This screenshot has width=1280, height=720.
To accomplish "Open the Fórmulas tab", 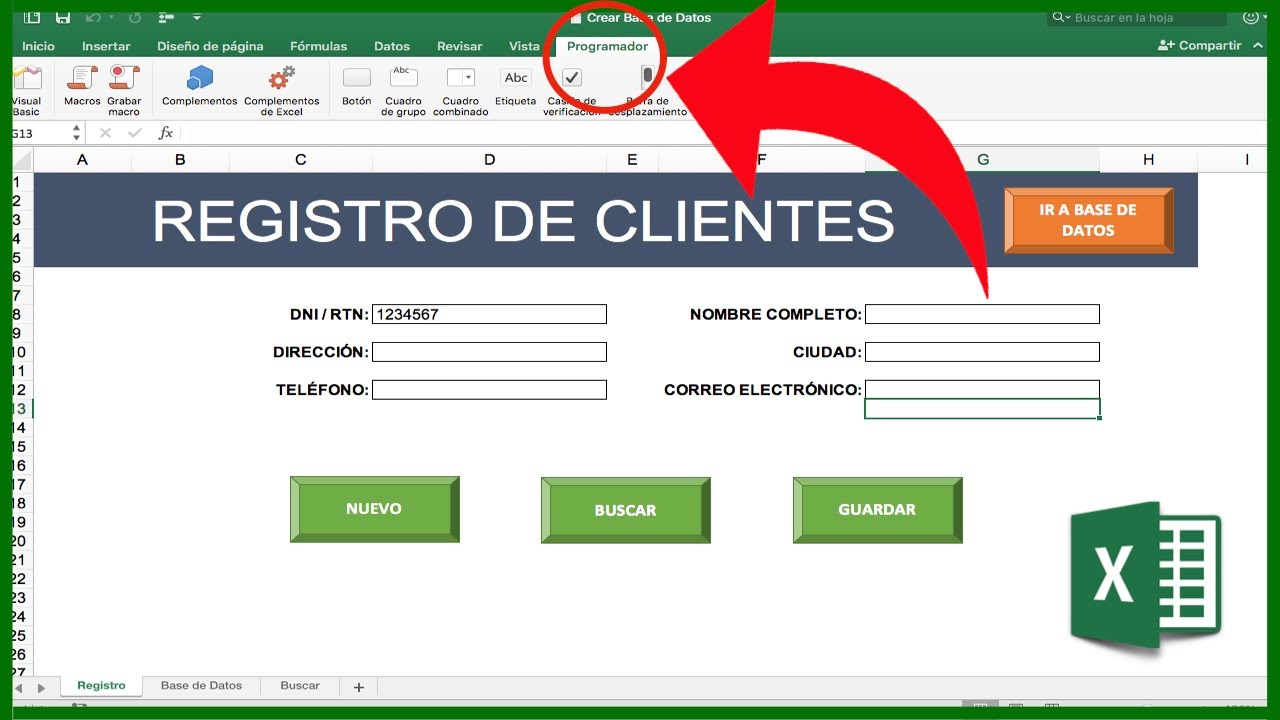I will pyautogui.click(x=318, y=46).
